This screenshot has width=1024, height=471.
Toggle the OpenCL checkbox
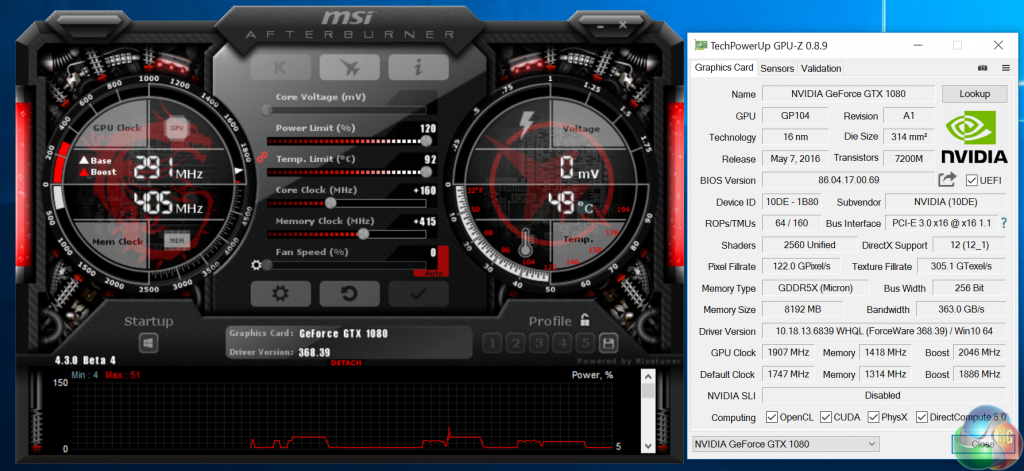pos(771,417)
